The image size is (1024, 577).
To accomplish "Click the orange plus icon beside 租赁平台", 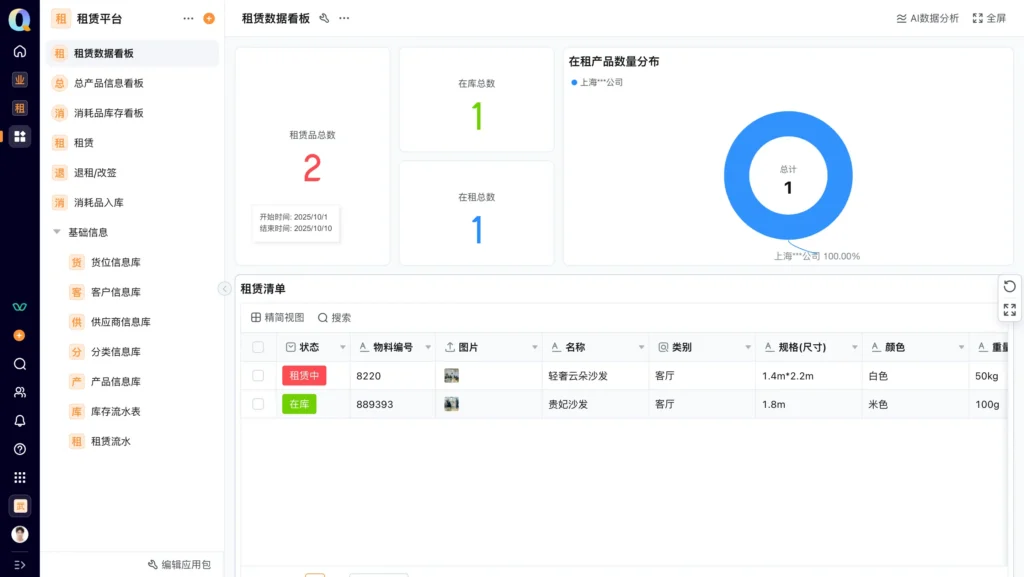I will click(x=209, y=18).
